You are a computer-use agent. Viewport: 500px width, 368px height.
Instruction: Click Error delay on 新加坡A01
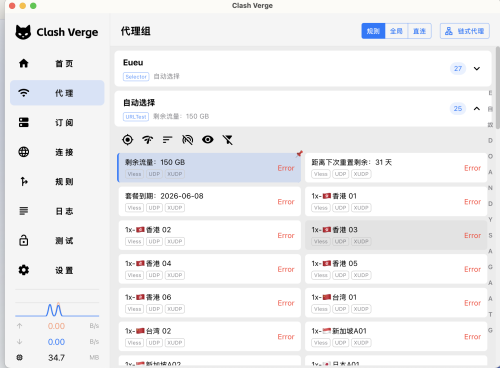tap(472, 337)
